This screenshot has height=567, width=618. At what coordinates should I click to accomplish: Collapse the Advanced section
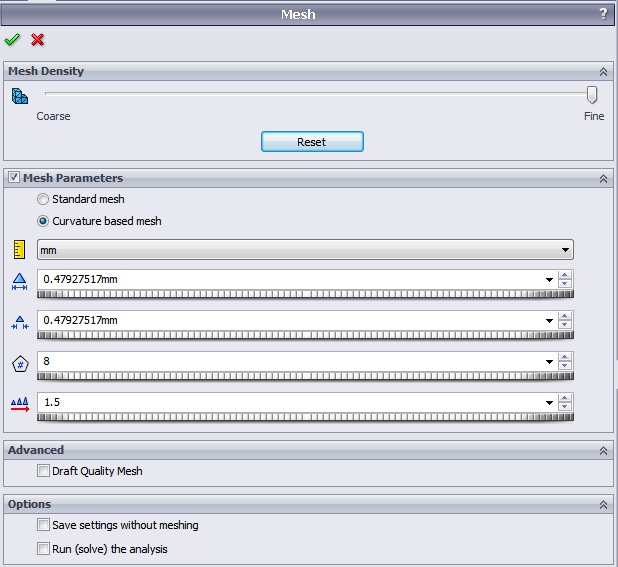(603, 451)
